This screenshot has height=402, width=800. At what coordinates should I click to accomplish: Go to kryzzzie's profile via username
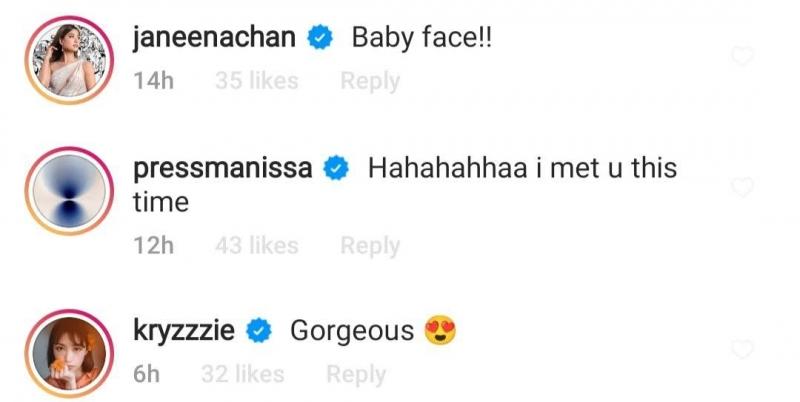coord(186,330)
